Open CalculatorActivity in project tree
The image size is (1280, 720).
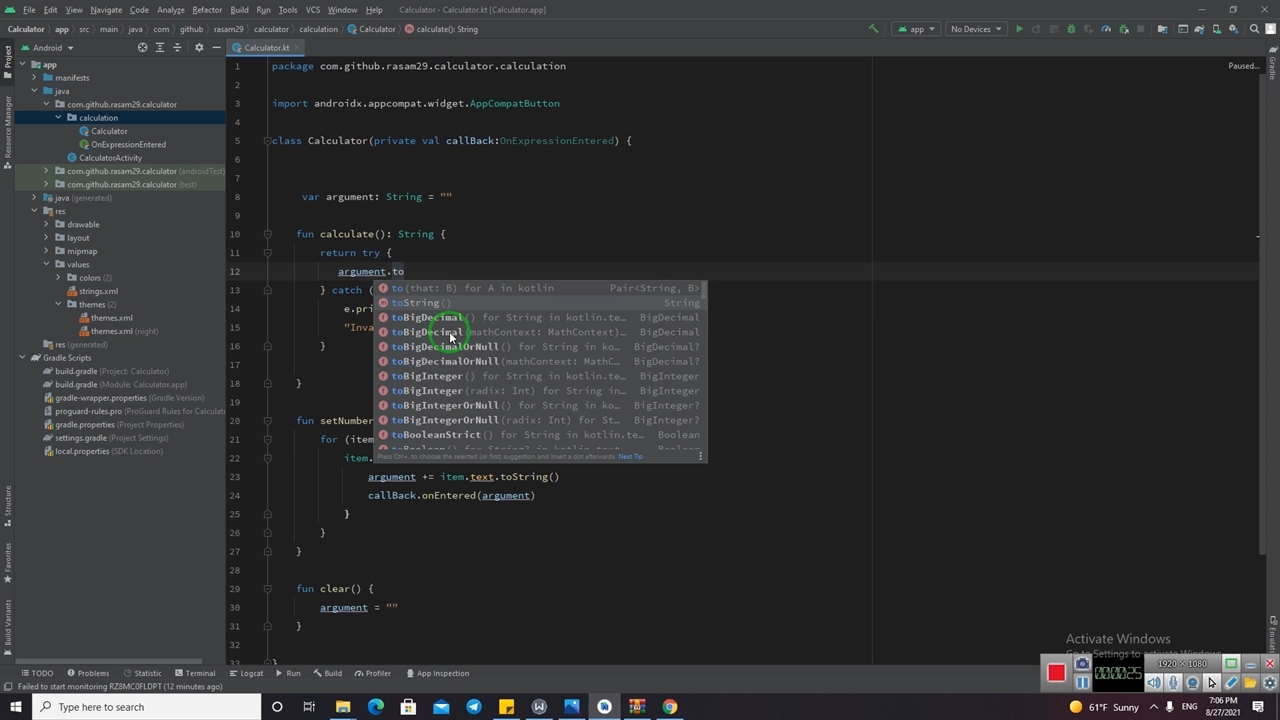[110, 158]
